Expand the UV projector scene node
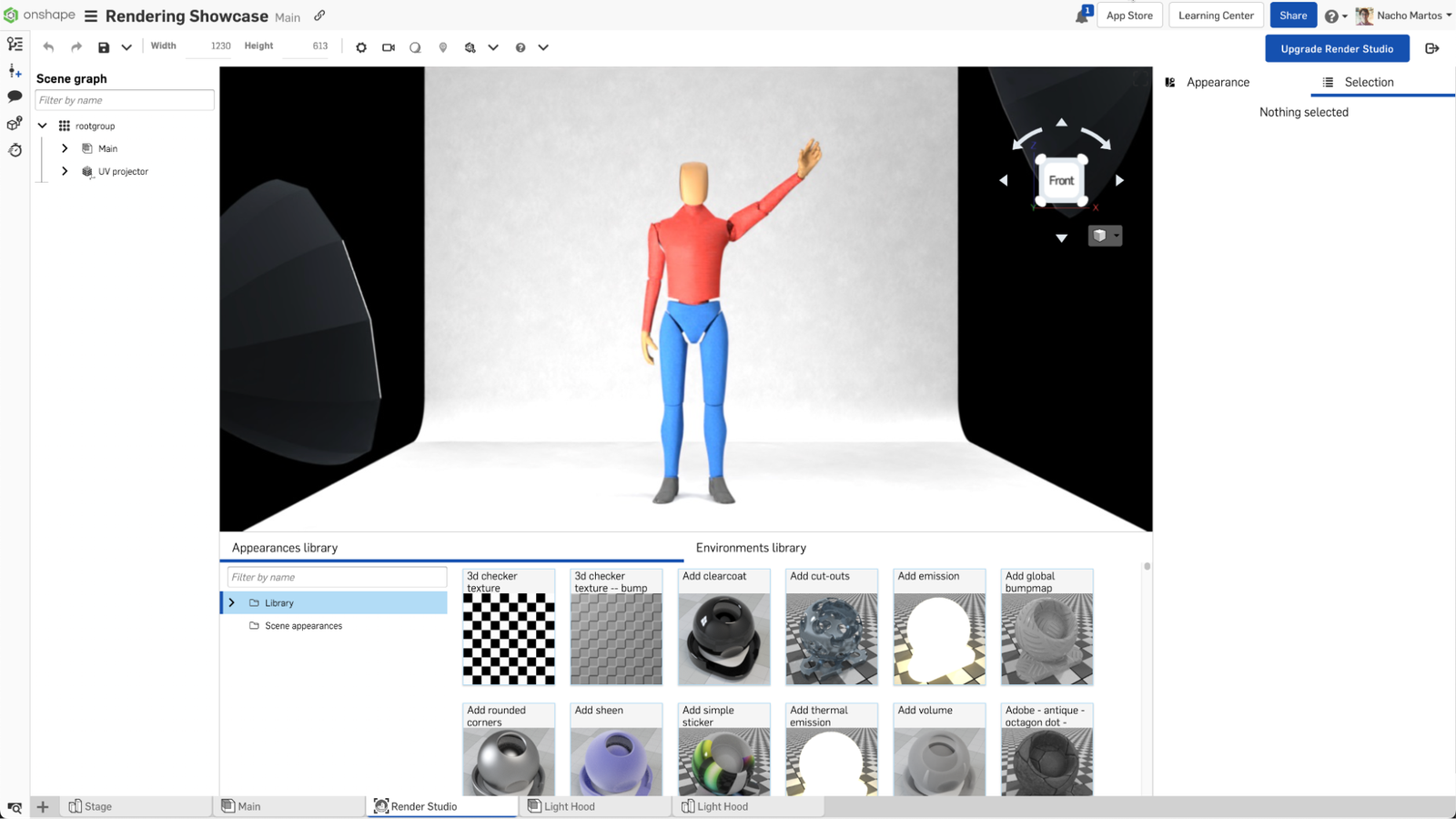Viewport: 1456px width, 819px height. [65, 171]
